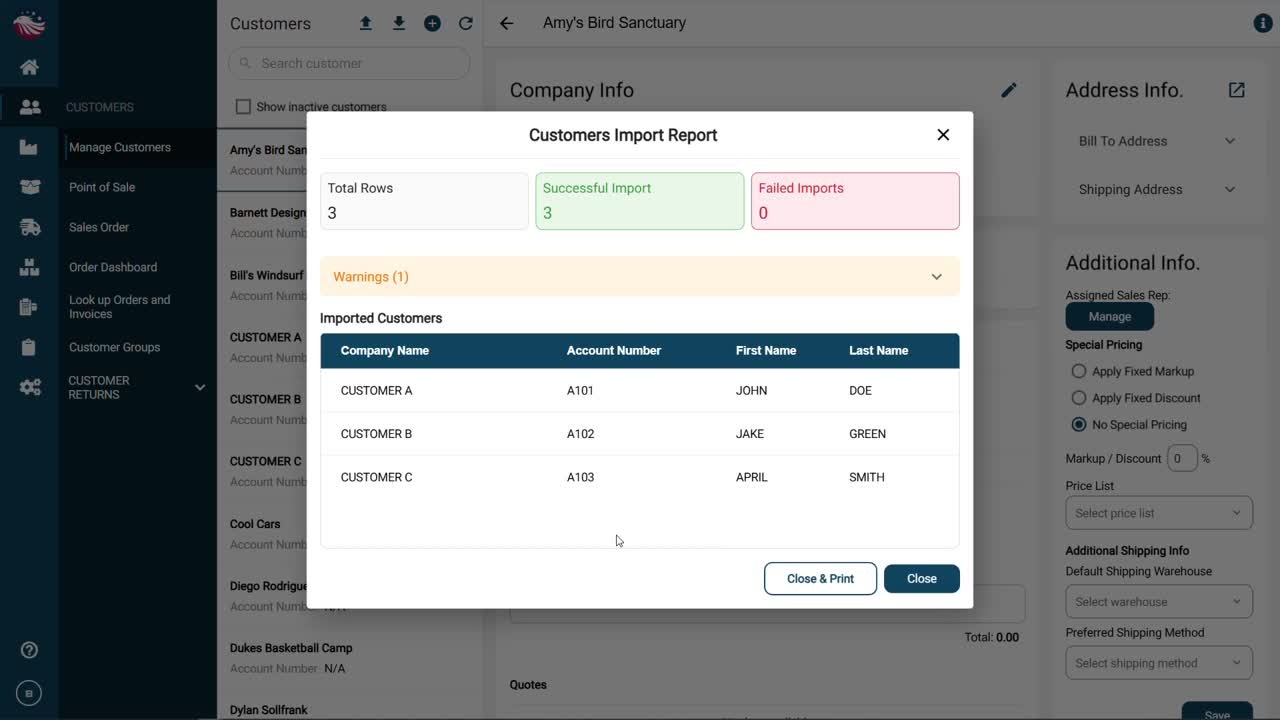Open Point of Sale from the menu
The width and height of the screenshot is (1280, 720).
click(x=102, y=187)
